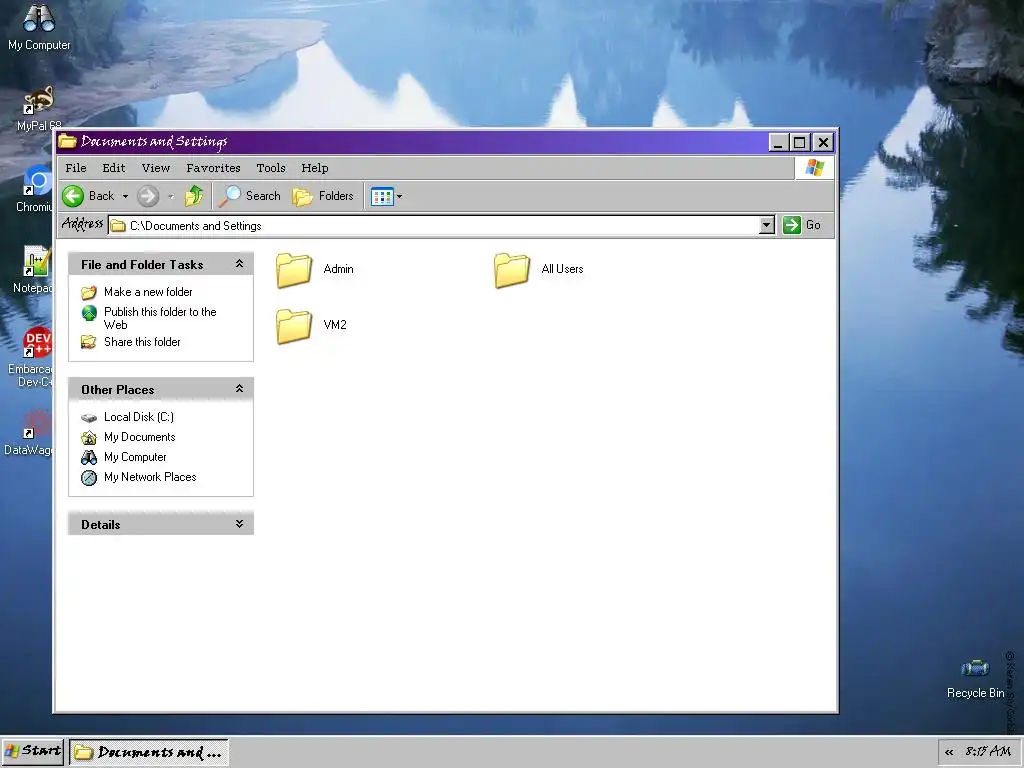
Task: Select My Computer desktop icon
Action: (x=39, y=27)
